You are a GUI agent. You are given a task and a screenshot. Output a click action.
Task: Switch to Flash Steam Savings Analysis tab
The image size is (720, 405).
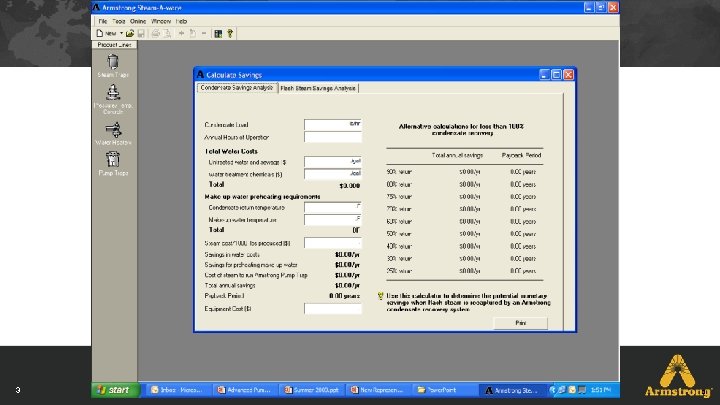click(x=318, y=88)
